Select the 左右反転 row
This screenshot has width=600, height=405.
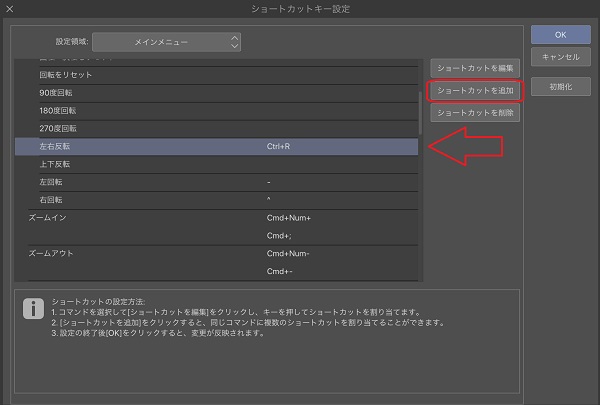click(x=216, y=147)
